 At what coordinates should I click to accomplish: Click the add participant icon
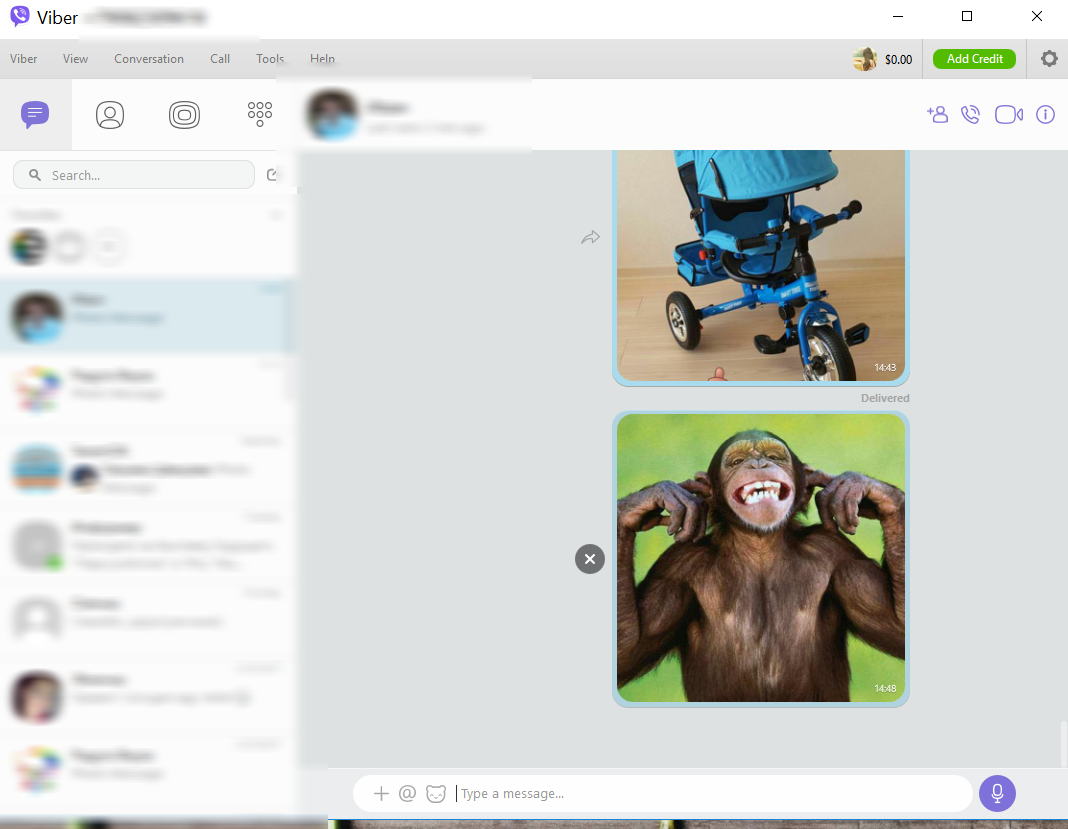pyautogui.click(x=937, y=115)
